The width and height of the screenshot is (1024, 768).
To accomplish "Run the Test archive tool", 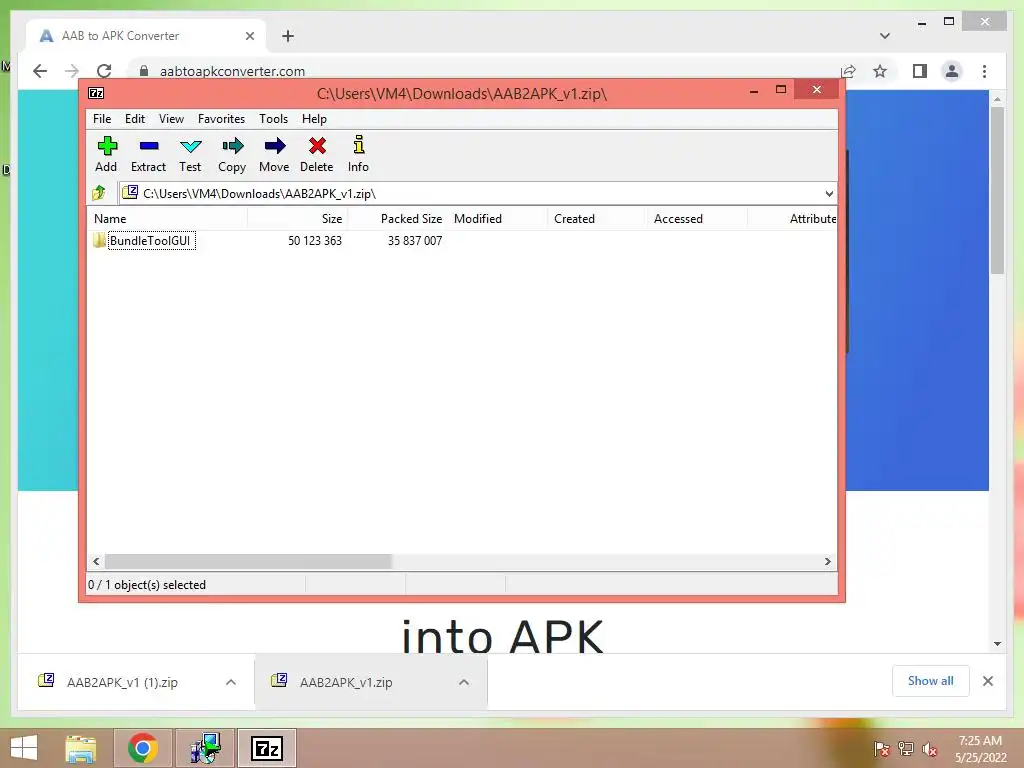I will pyautogui.click(x=190, y=154).
